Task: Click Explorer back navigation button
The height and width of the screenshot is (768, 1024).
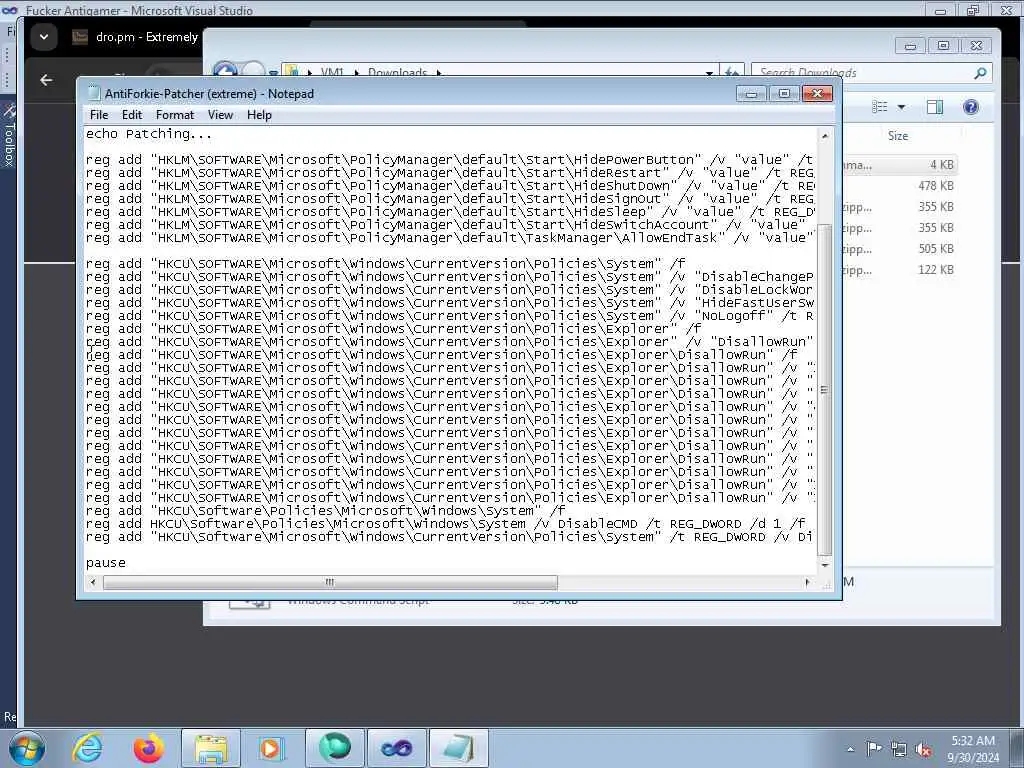Action: (x=225, y=71)
